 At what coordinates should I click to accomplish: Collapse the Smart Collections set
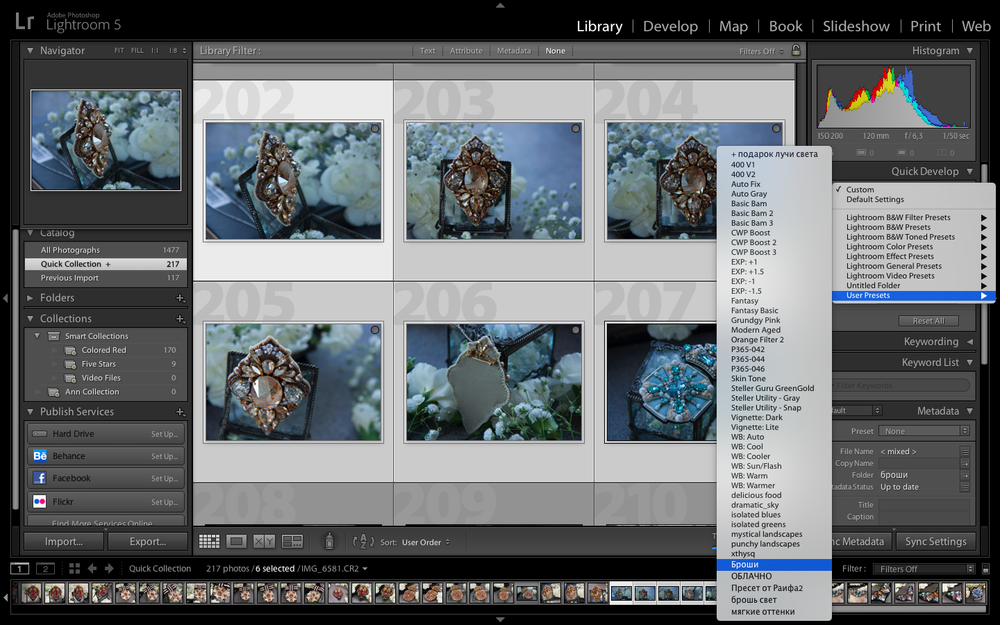coord(37,336)
